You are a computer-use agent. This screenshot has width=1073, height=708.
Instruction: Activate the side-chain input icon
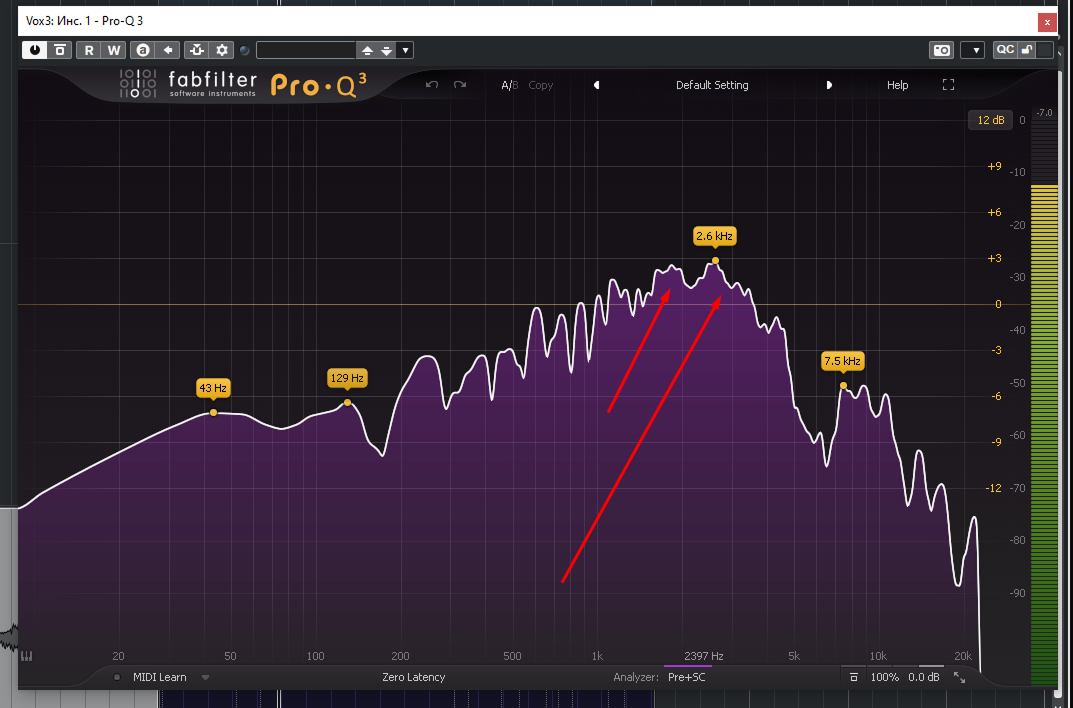click(x=197, y=50)
